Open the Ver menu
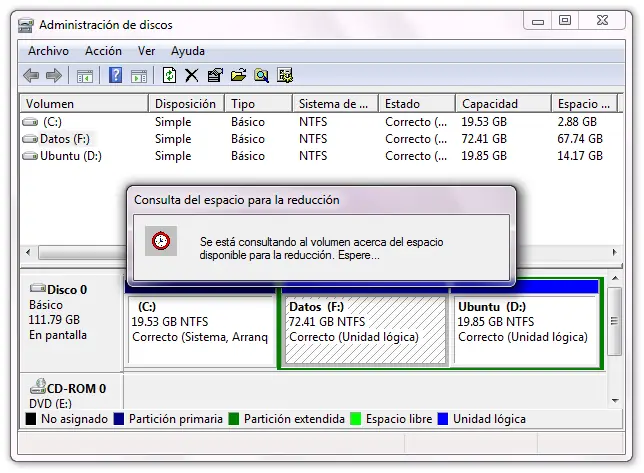Viewport: 644px width, 473px height. 146,51
